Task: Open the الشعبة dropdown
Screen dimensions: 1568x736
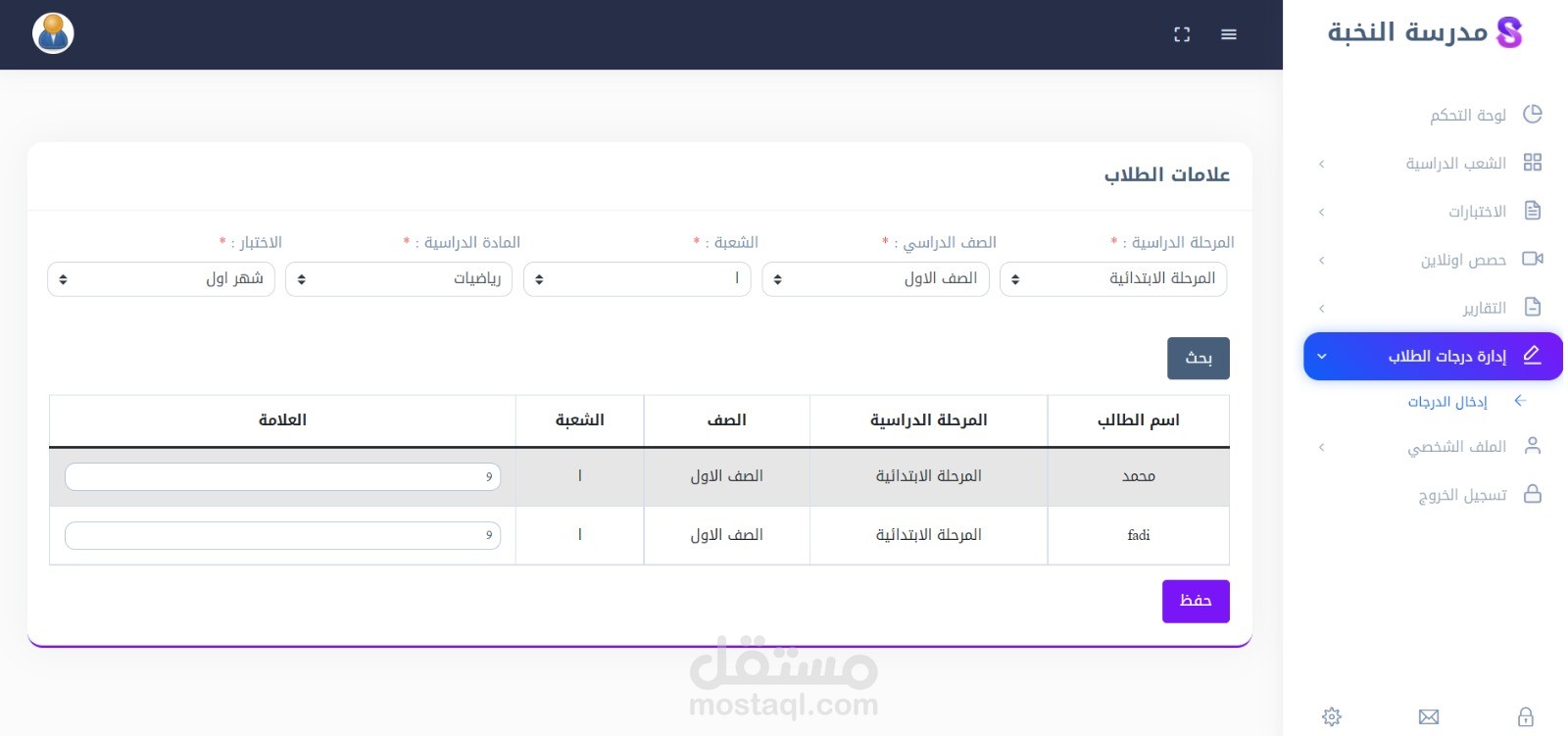Action: click(x=637, y=278)
